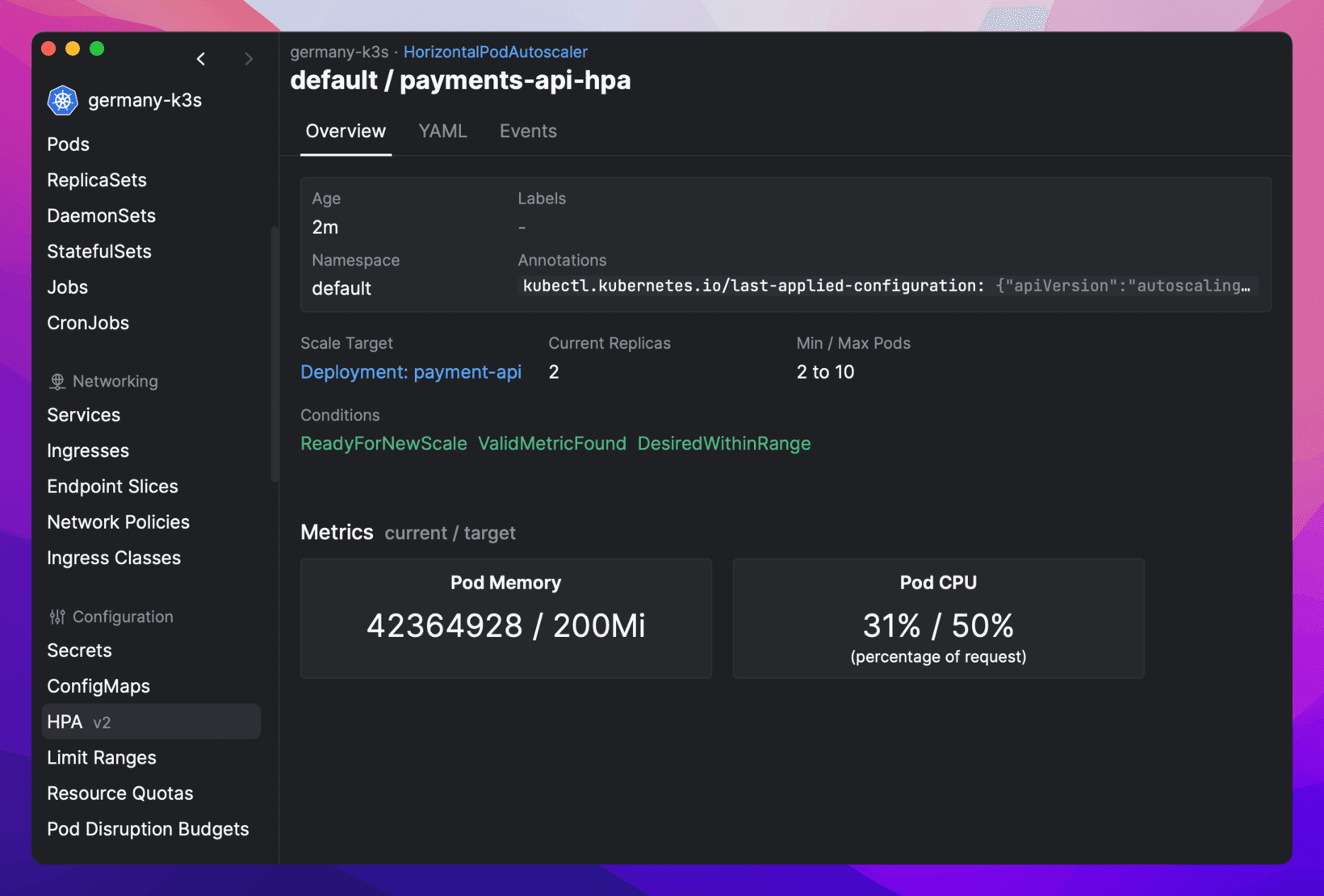
Task: Click the truncated last-applied-configuration annotation
Action: point(885,286)
